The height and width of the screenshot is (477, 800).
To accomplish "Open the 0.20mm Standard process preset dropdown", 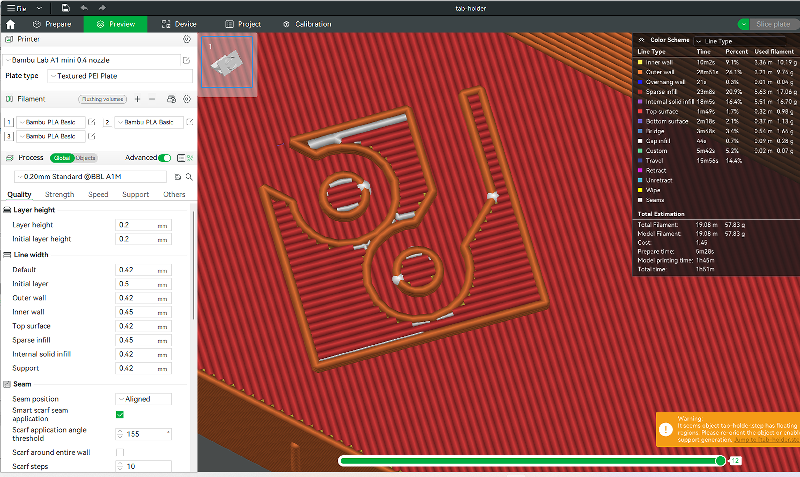I will pos(90,177).
